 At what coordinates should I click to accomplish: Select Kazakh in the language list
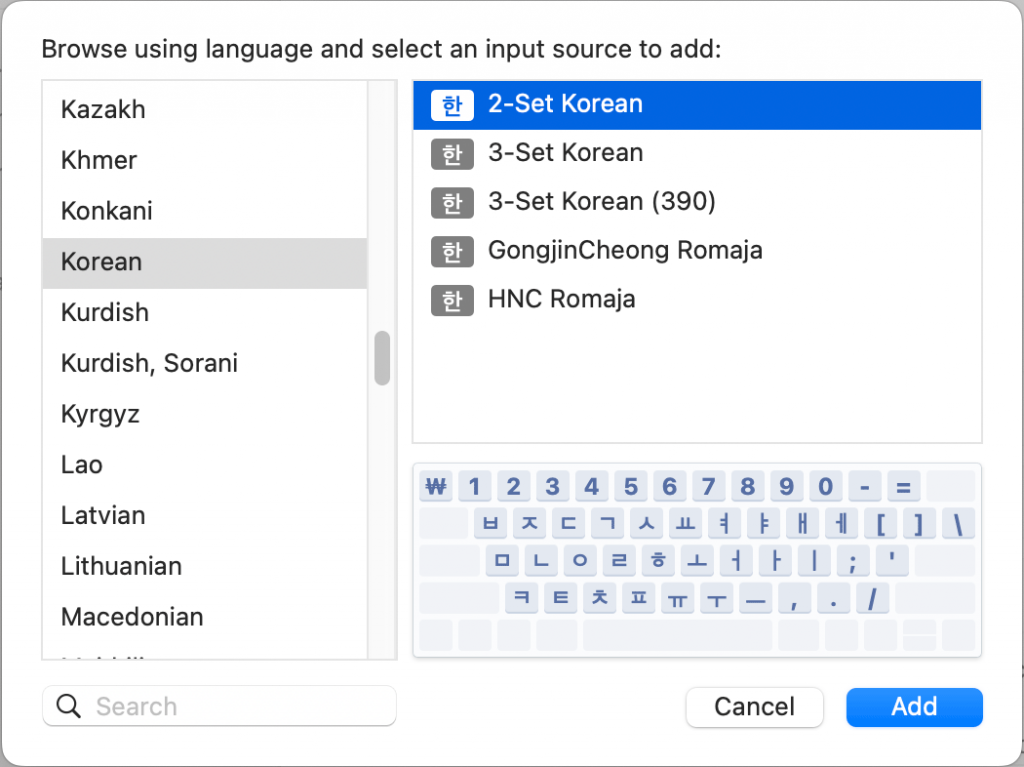[x=204, y=110]
